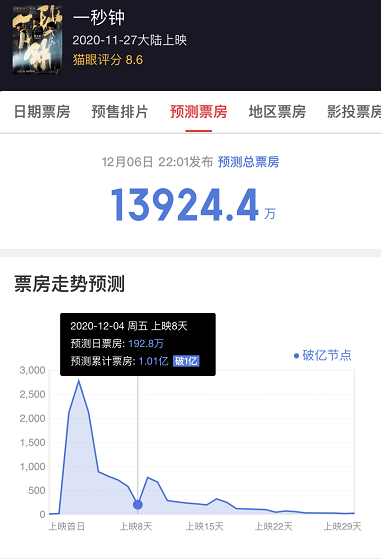Viewport: 381px width, 559px height.
Task: Open the 日期票房 tab
Action: pos(42,112)
